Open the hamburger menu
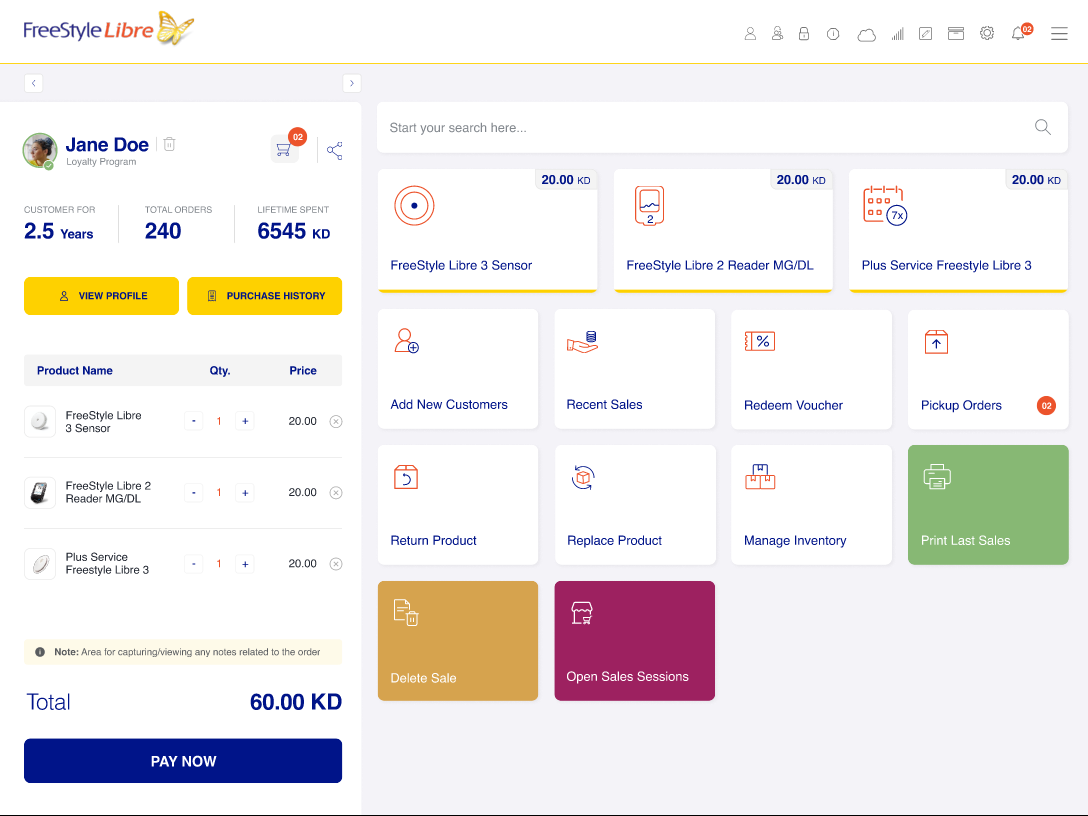Screen dimensions: 1088x816 pyautogui.click(x=1059, y=33)
